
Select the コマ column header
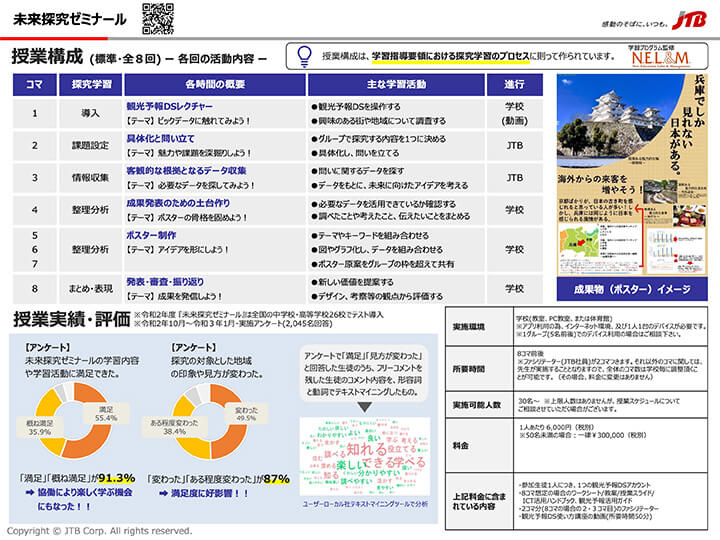tap(34, 84)
